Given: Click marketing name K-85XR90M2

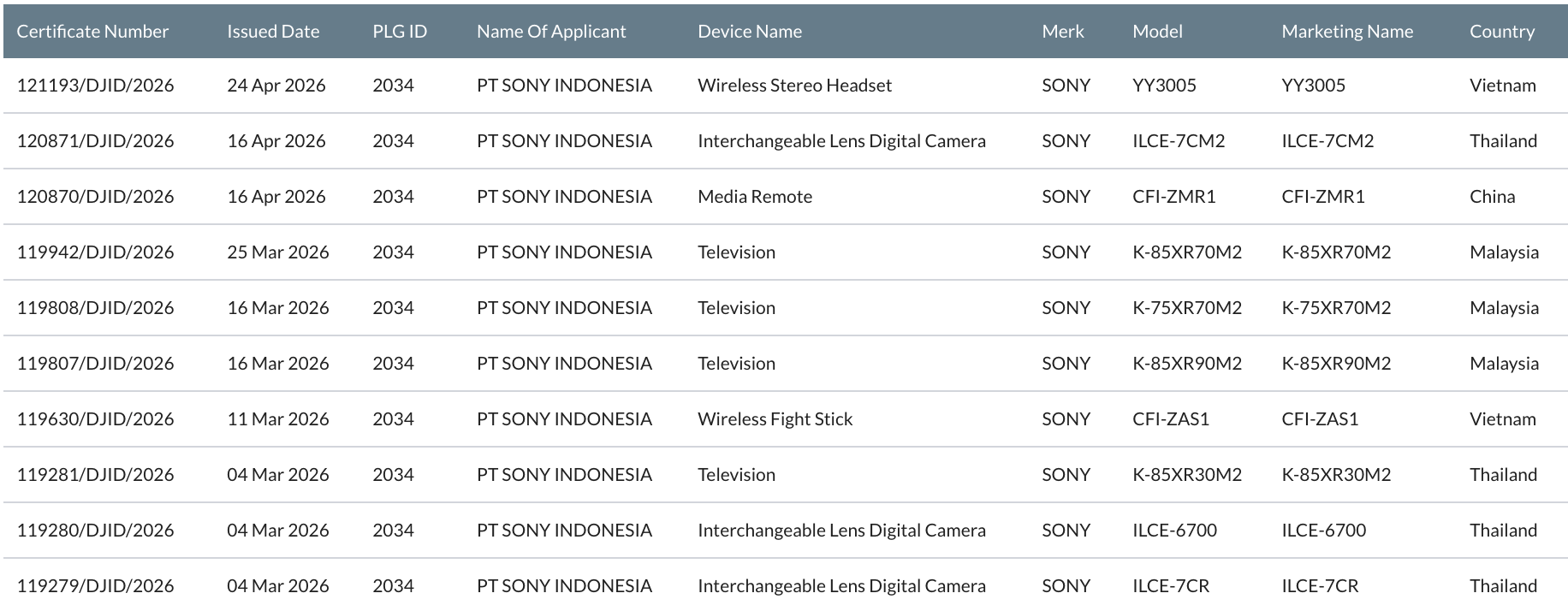Looking at the screenshot, I should [x=1336, y=364].
